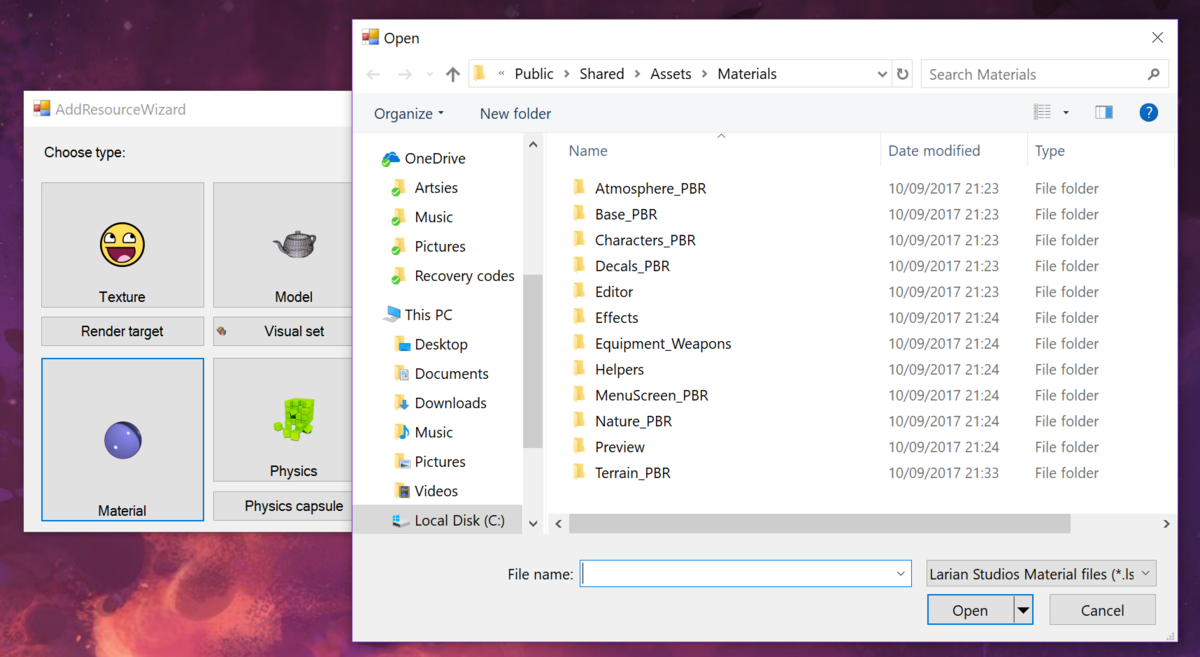
Task: Open the view options dropdown arrow
Action: tap(1066, 113)
